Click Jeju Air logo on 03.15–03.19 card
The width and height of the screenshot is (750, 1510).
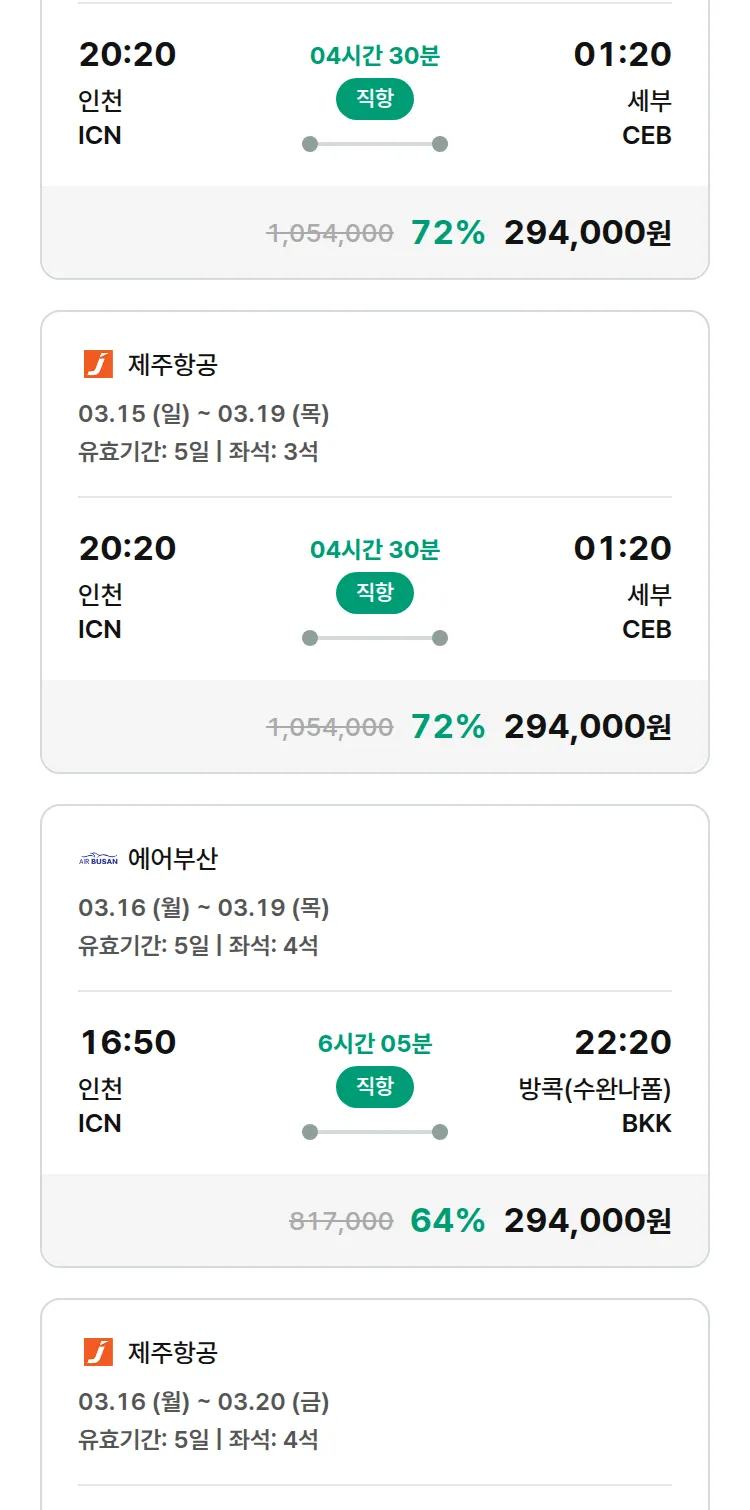pyautogui.click(x=98, y=365)
